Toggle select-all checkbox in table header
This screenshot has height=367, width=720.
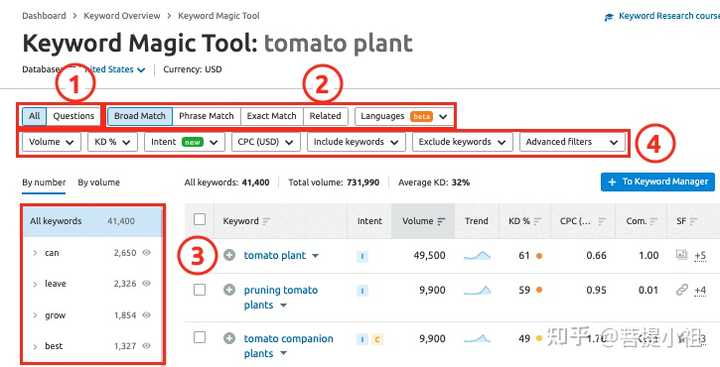[x=200, y=219]
